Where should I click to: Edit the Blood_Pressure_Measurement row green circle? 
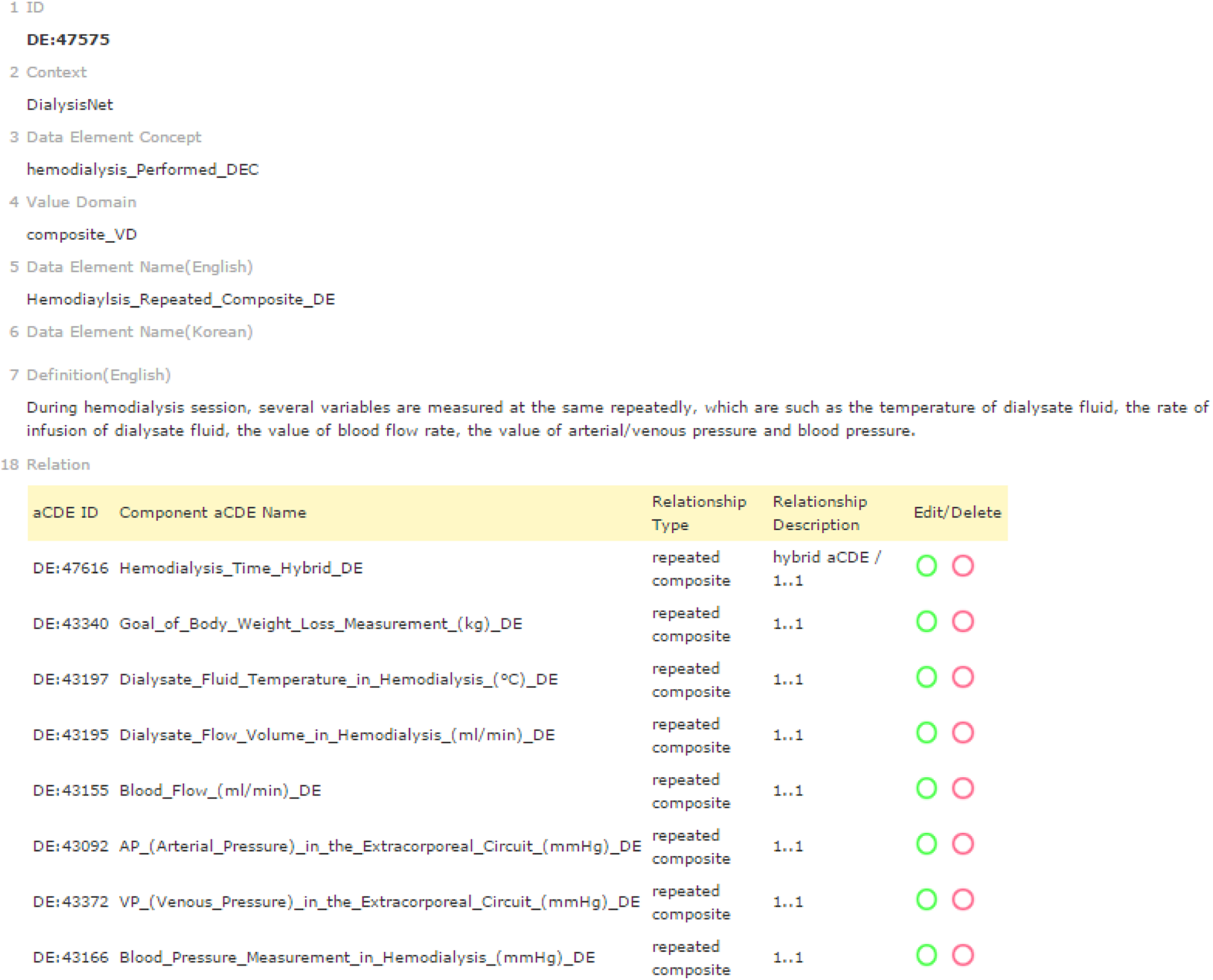(x=926, y=954)
